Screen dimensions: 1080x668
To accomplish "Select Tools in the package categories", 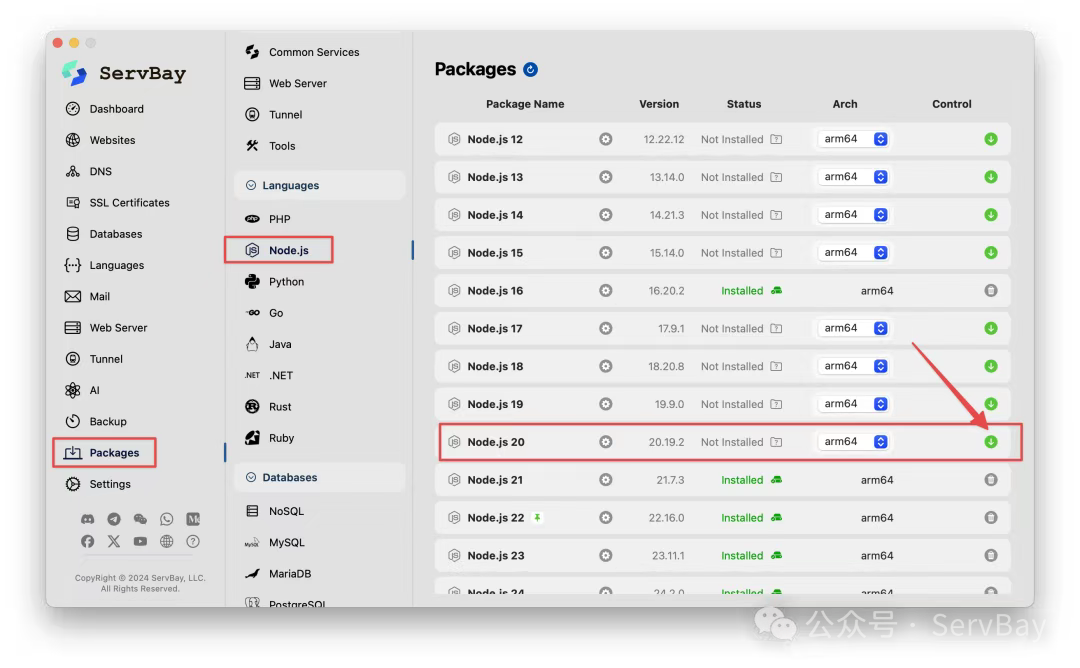I will pos(270,146).
